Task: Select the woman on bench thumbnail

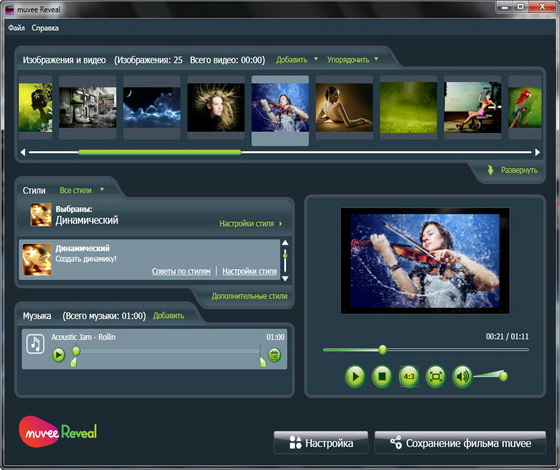Action: (472, 107)
